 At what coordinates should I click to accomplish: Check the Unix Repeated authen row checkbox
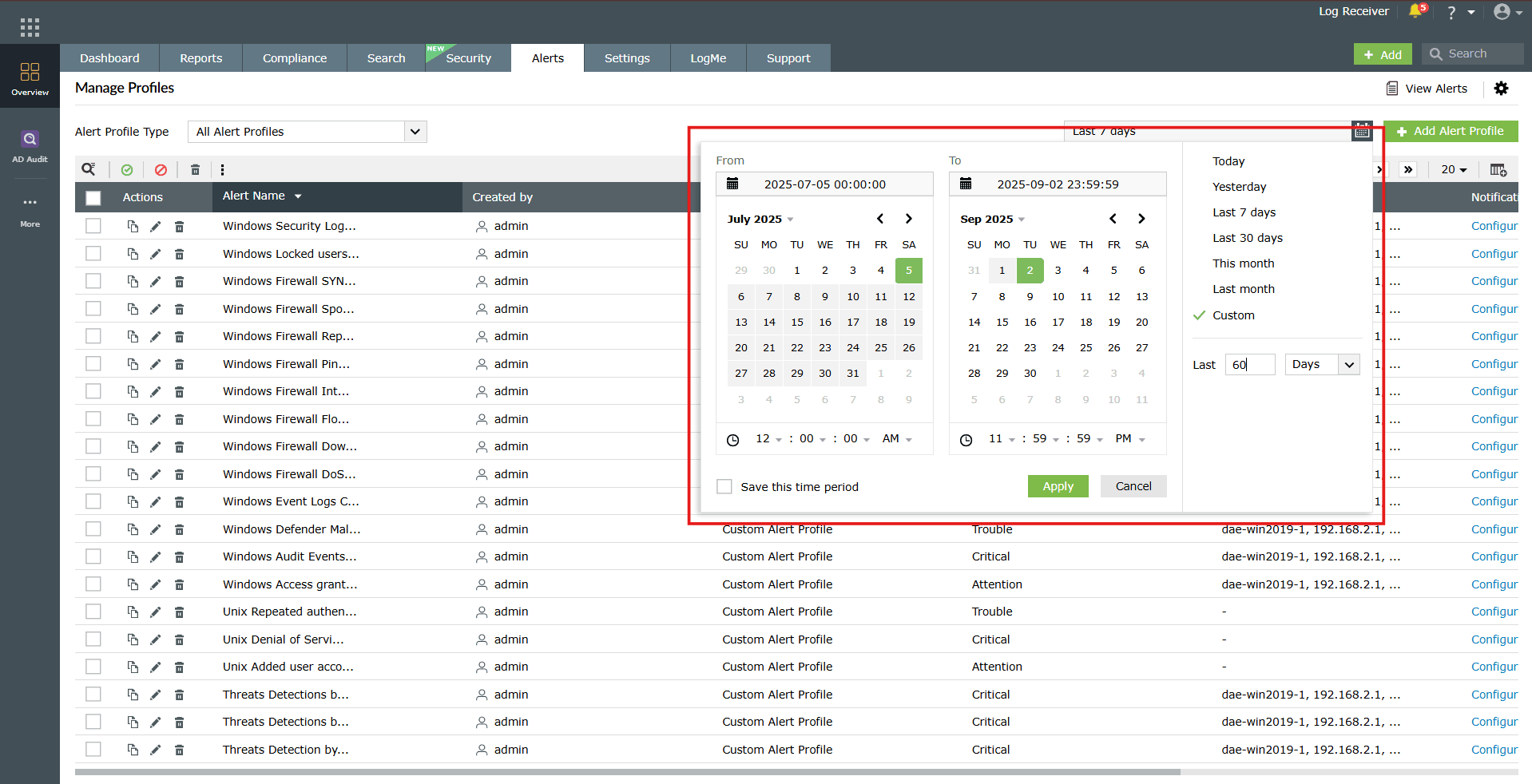(93, 612)
